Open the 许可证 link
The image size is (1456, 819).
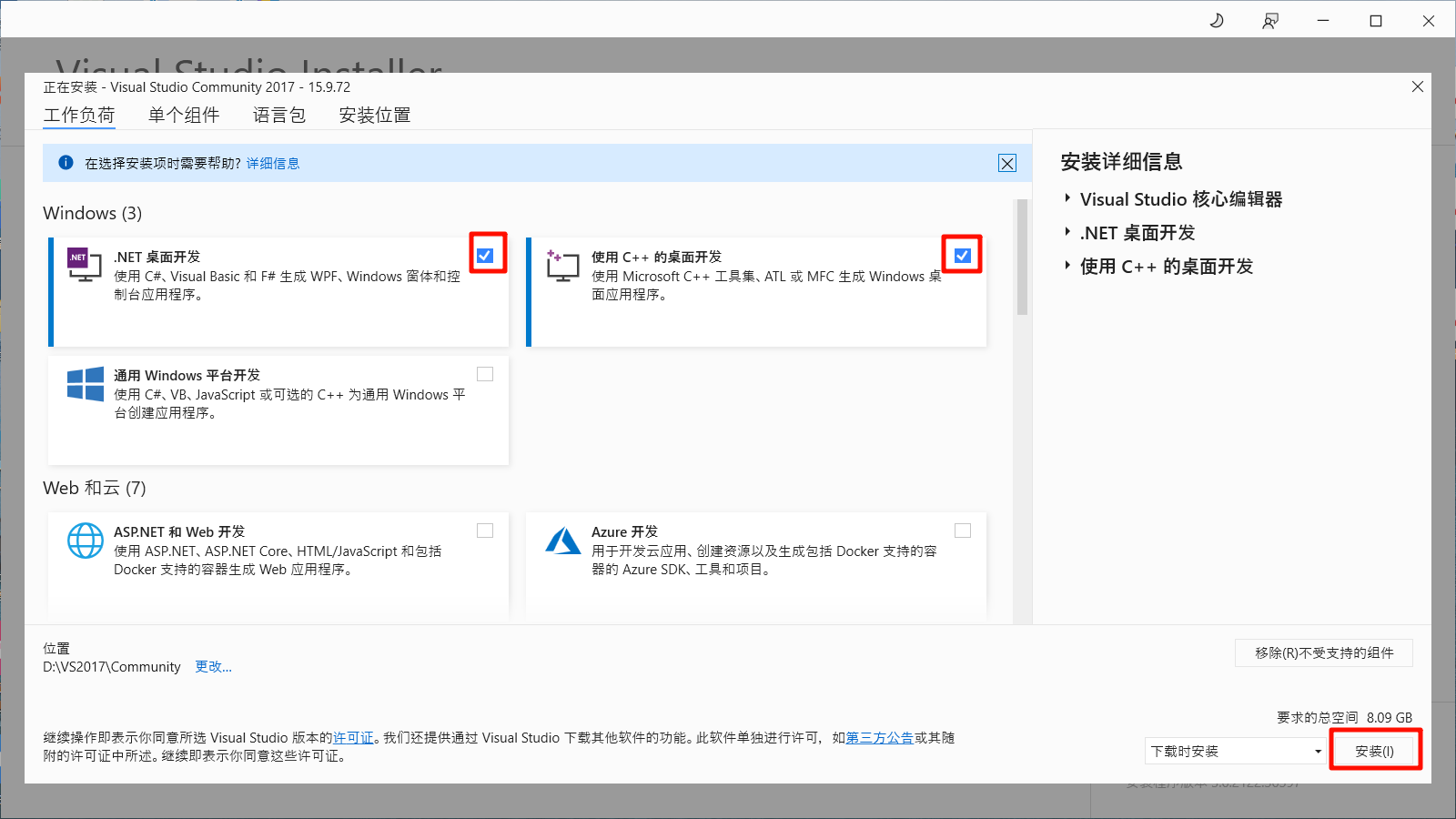(x=353, y=738)
